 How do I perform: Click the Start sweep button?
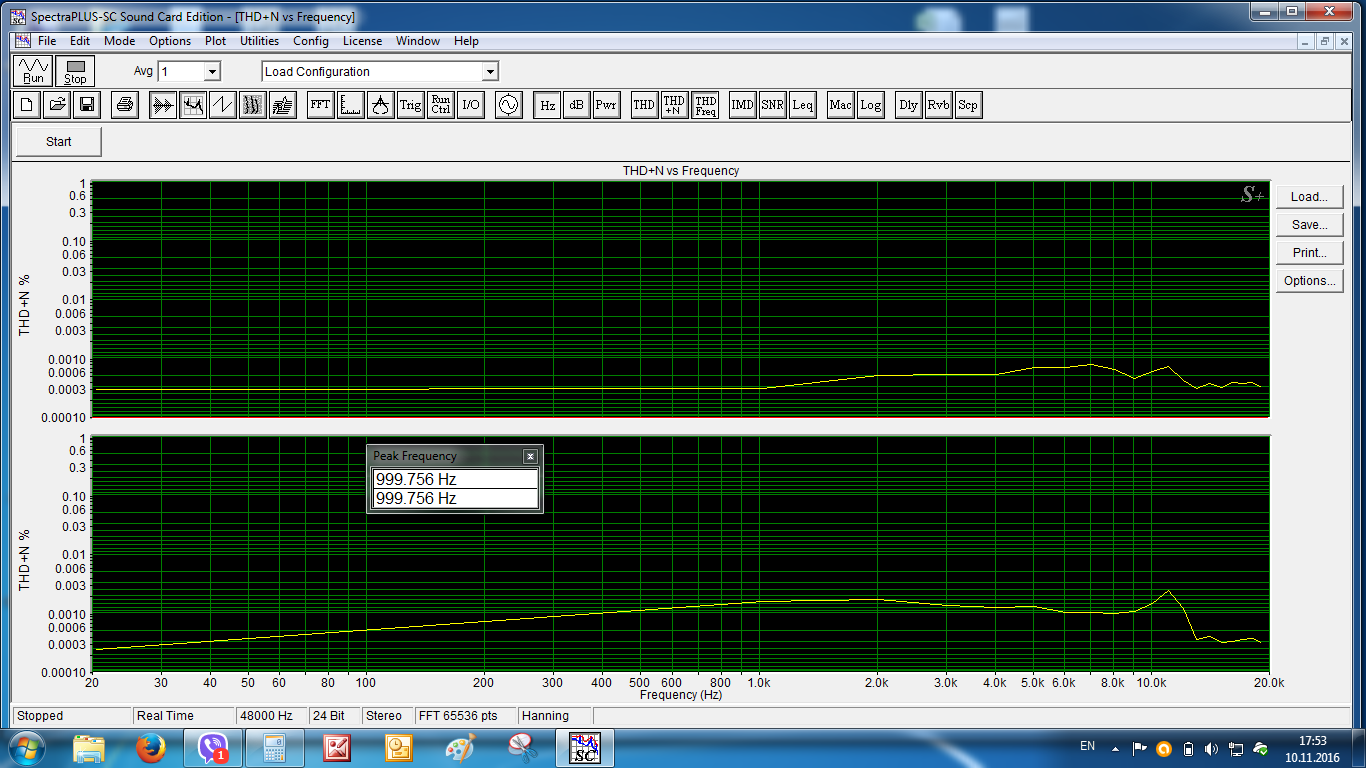pyautogui.click(x=59, y=141)
